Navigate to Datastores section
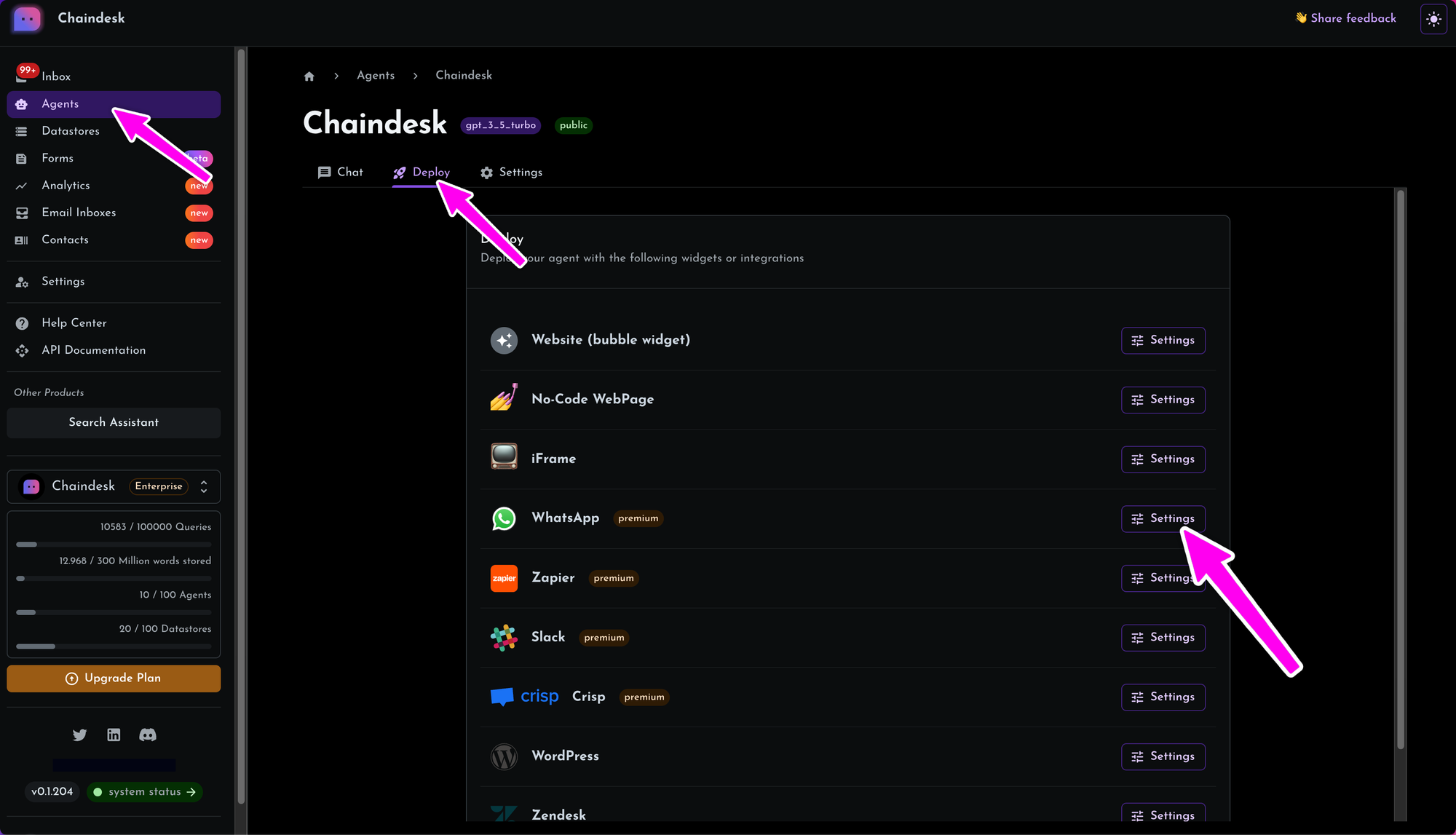 coord(70,131)
